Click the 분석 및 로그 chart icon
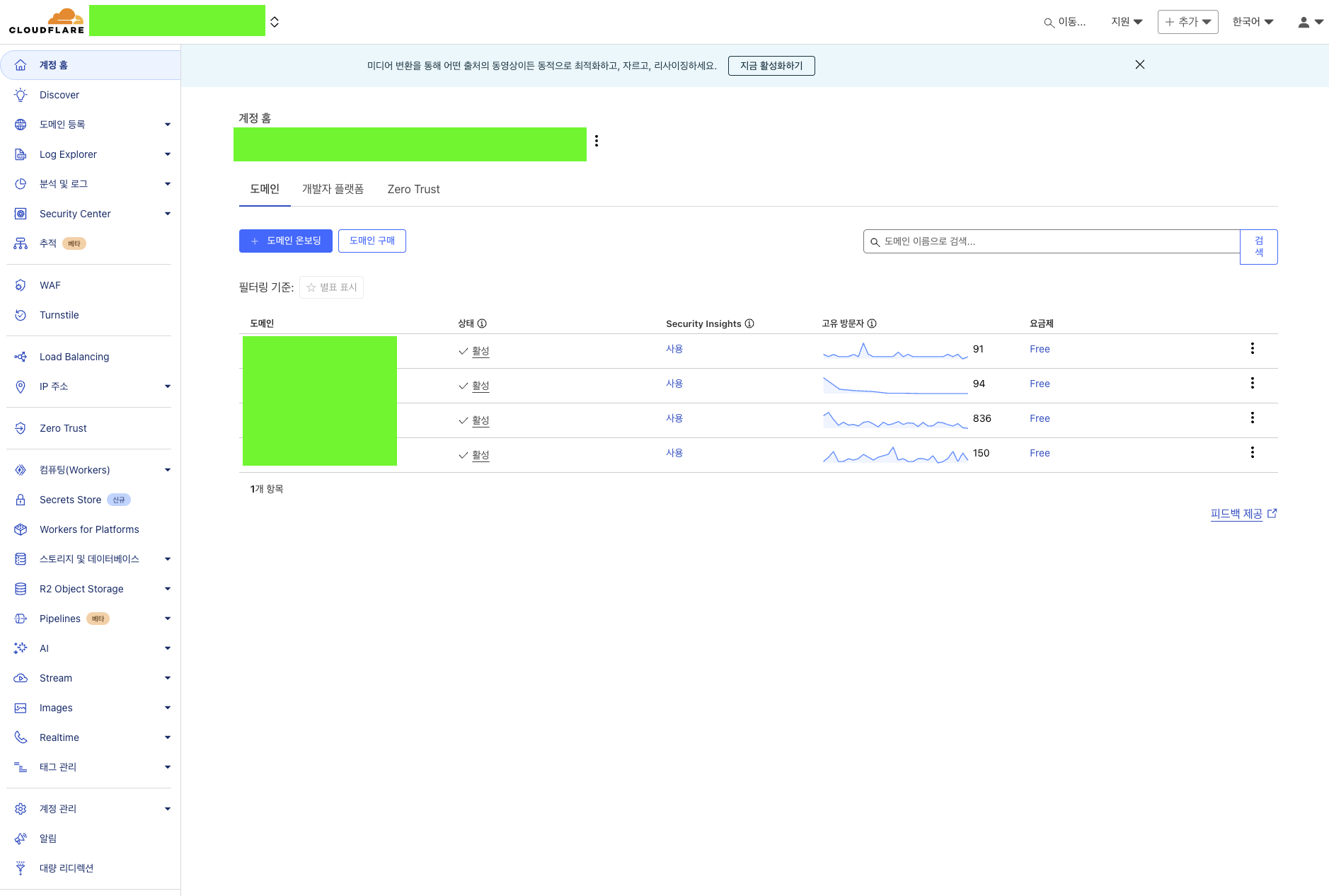The image size is (1329, 896). 21,184
